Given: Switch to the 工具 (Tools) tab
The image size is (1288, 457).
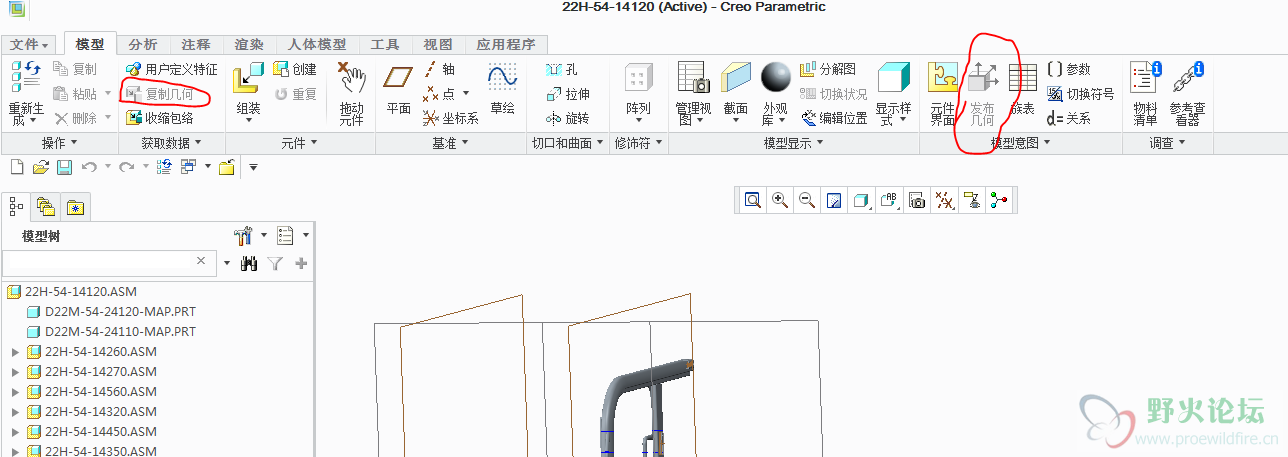Looking at the screenshot, I should (385, 45).
